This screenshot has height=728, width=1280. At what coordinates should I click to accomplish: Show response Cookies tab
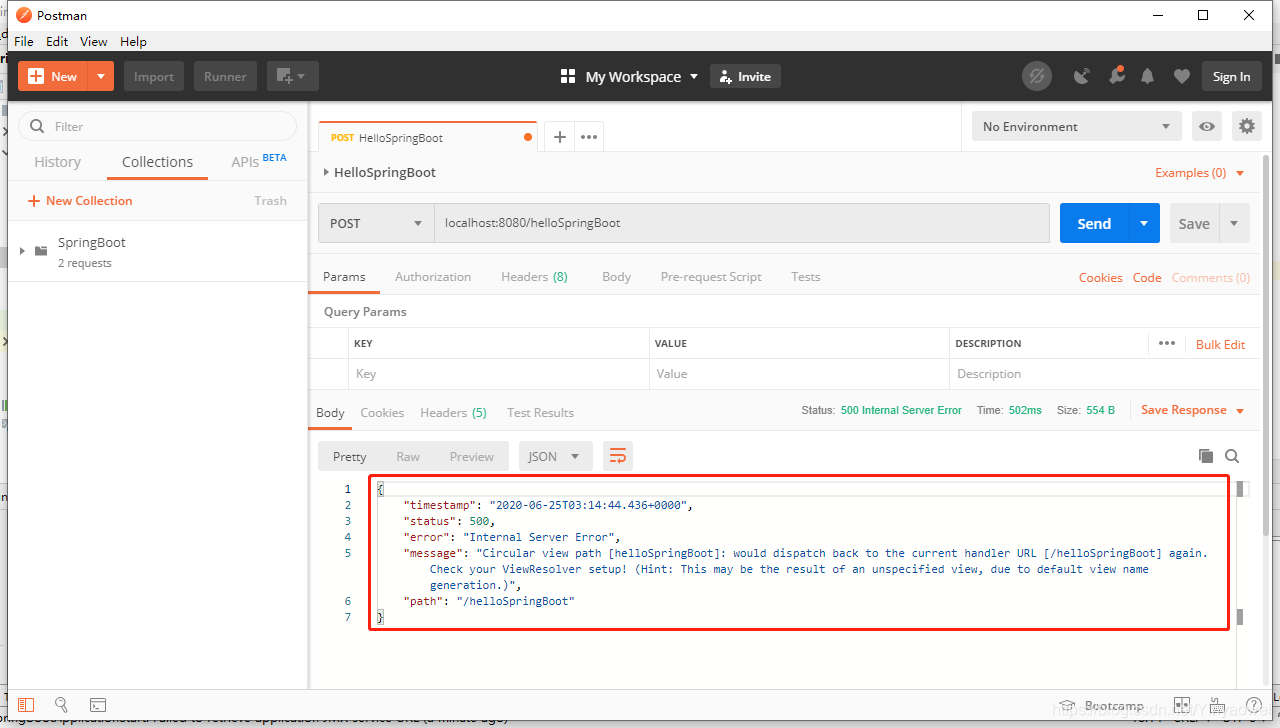(x=382, y=412)
